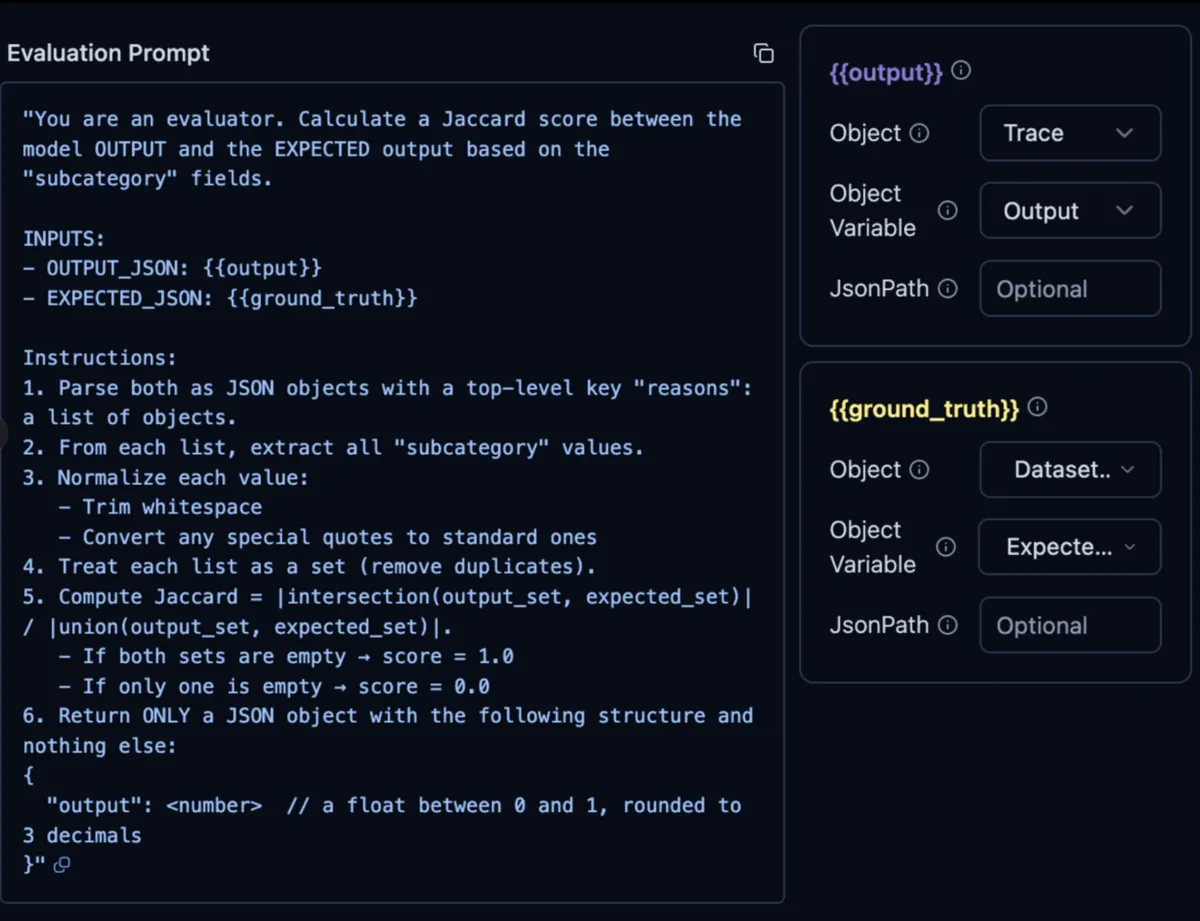The height and width of the screenshot is (921, 1200).
Task: Click the yellow {{ground_truth}} variable heading
Action: tap(924, 408)
